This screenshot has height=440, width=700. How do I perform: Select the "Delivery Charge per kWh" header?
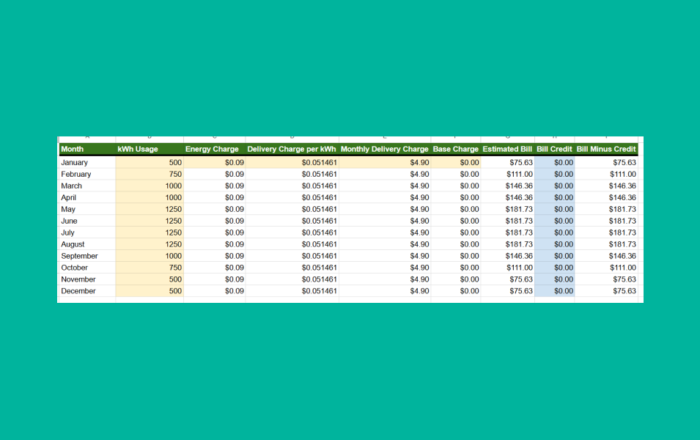[292, 149]
